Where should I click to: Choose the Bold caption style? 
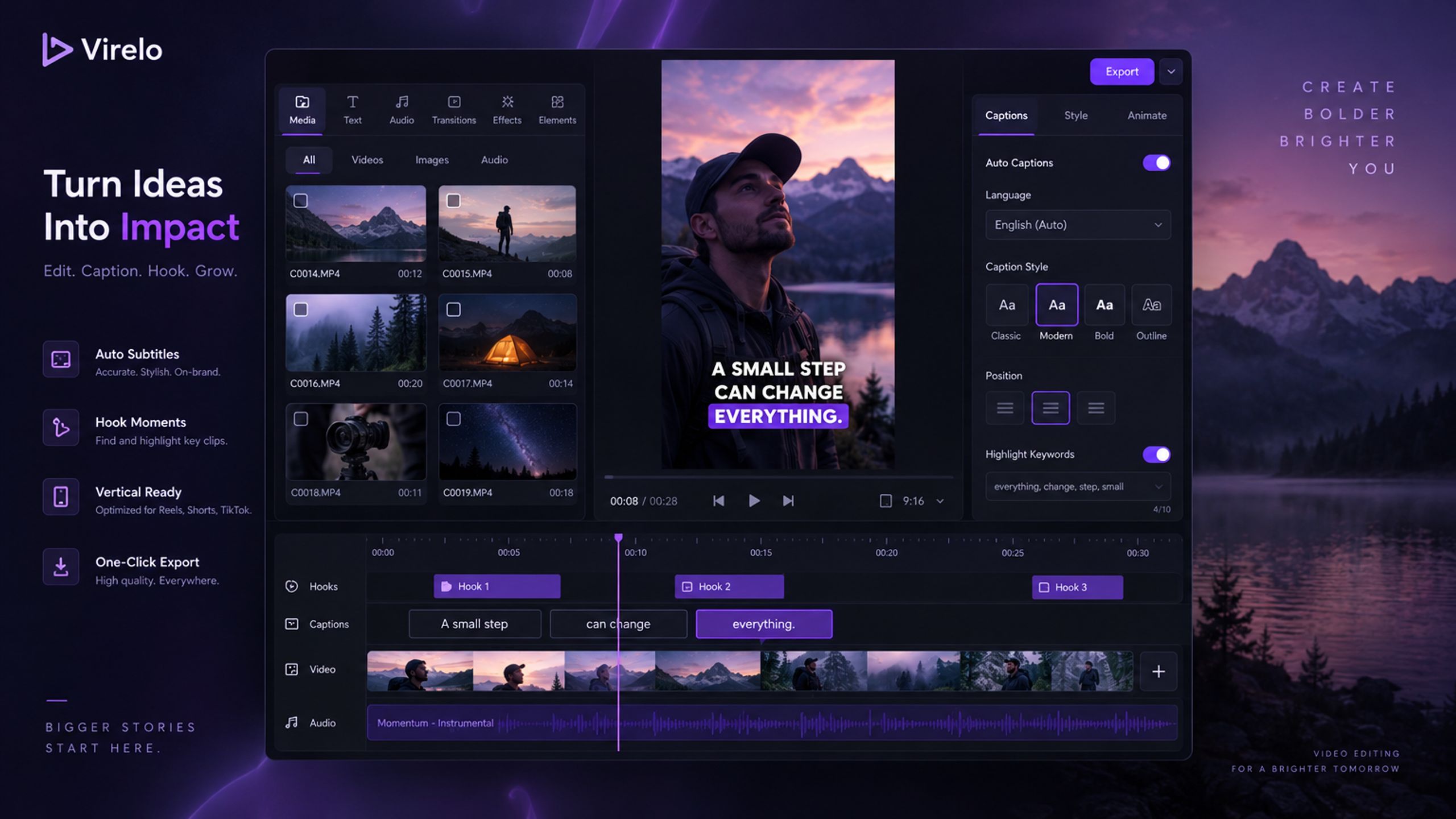click(1104, 305)
